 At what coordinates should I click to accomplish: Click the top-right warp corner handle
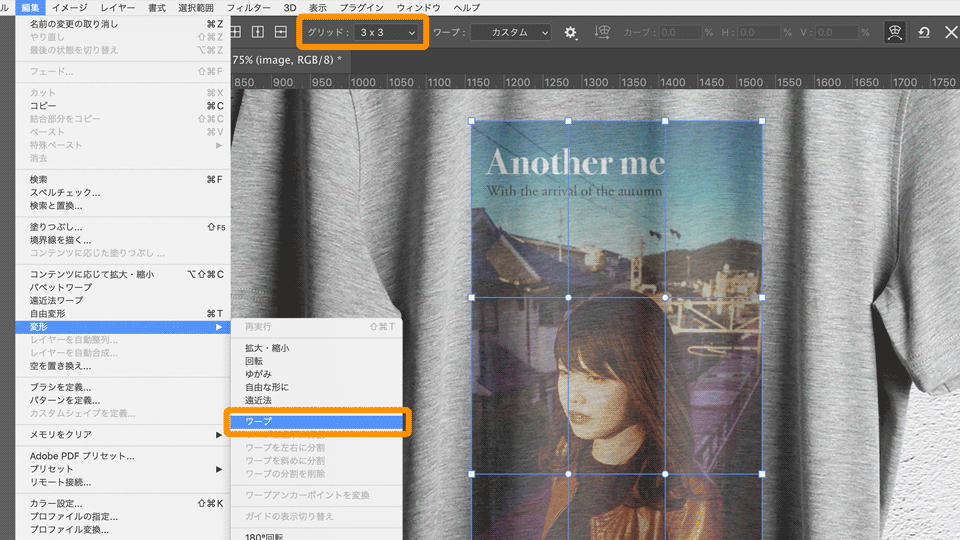(x=762, y=121)
